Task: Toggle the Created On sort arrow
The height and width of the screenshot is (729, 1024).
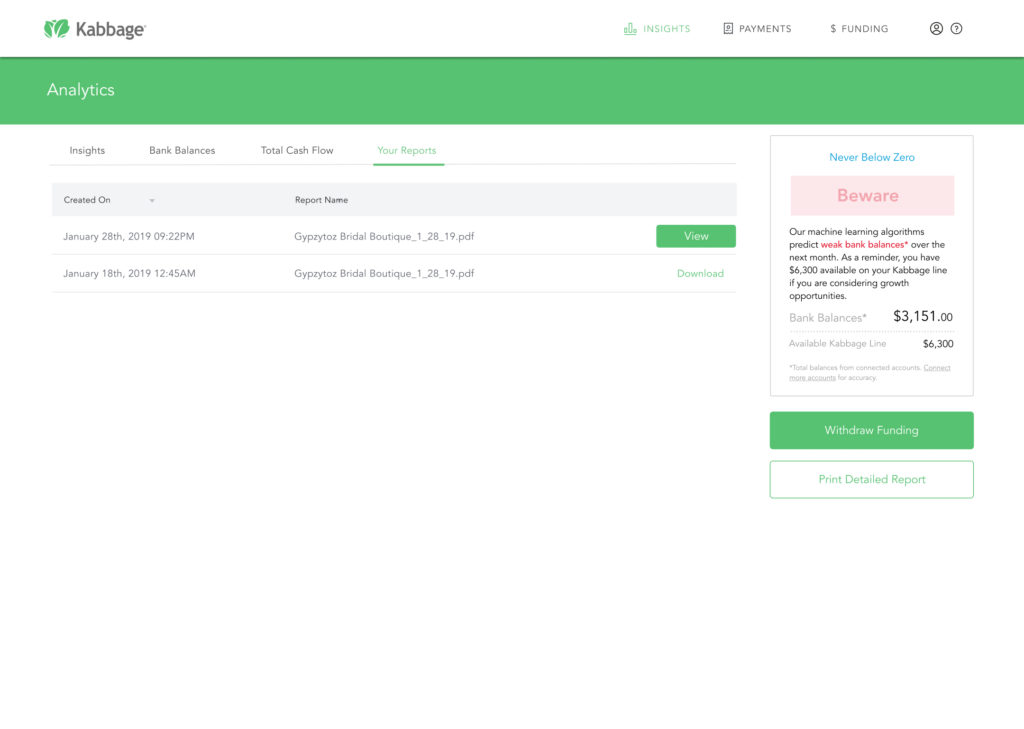Action: tap(152, 201)
